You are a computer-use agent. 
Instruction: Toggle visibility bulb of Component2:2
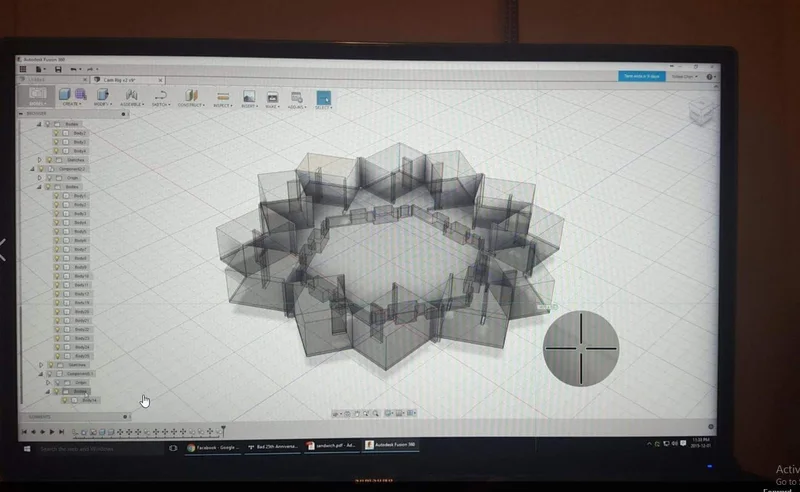coord(41,169)
